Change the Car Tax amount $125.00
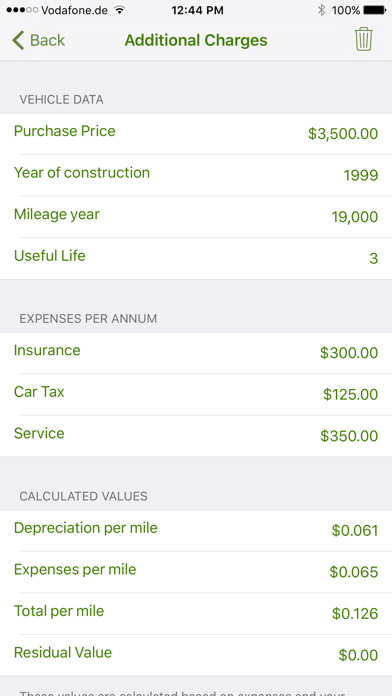The image size is (392, 696). point(350,395)
